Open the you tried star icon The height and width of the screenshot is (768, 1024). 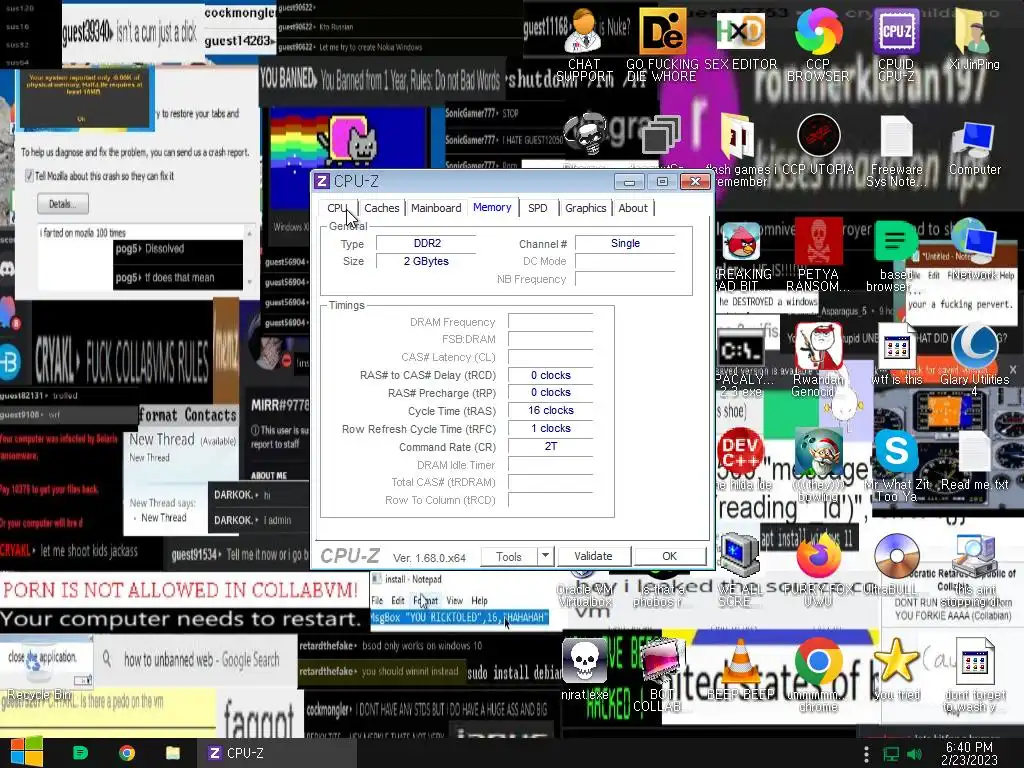pyautogui.click(x=896, y=661)
